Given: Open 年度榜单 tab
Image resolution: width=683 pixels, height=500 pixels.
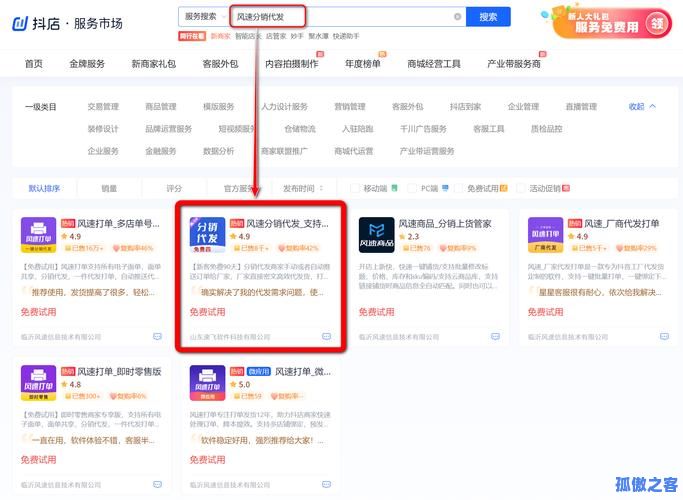Looking at the screenshot, I should coord(363,64).
